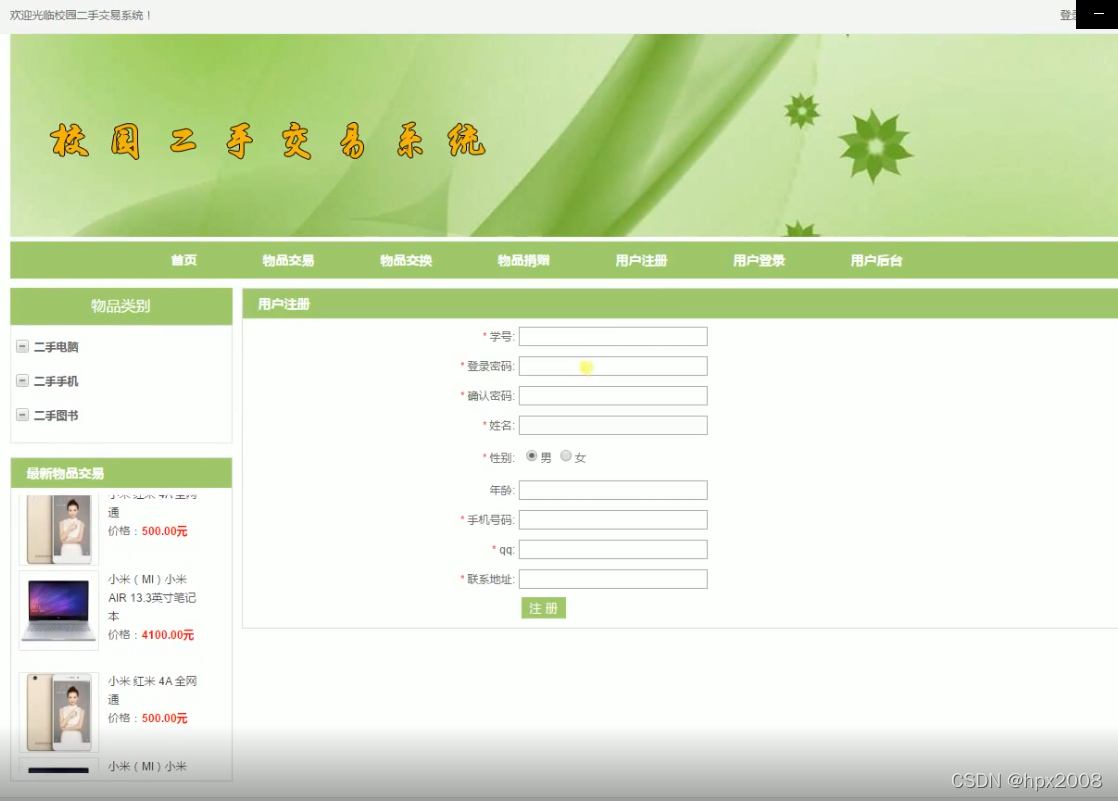Open the Xiaomi AIR laptop thumbnail
This screenshot has width=1118, height=801.
pyautogui.click(x=58, y=611)
